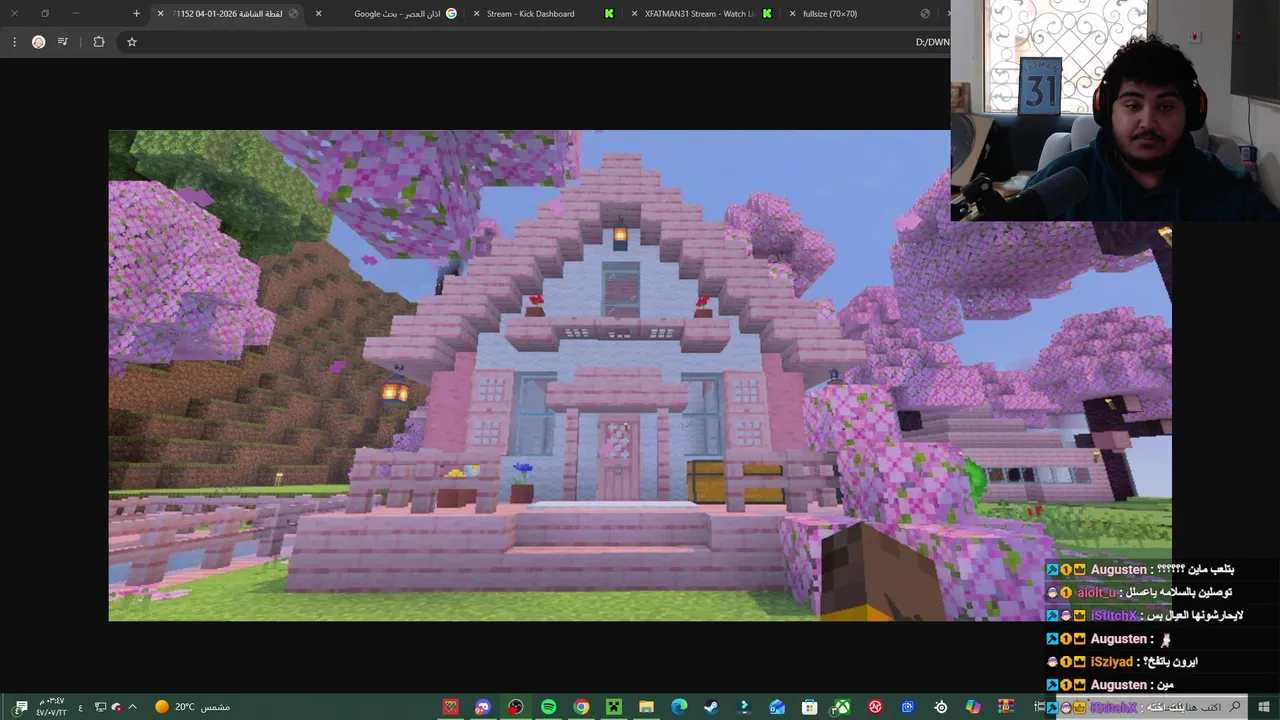Open Spotify from the taskbar

coord(548,707)
